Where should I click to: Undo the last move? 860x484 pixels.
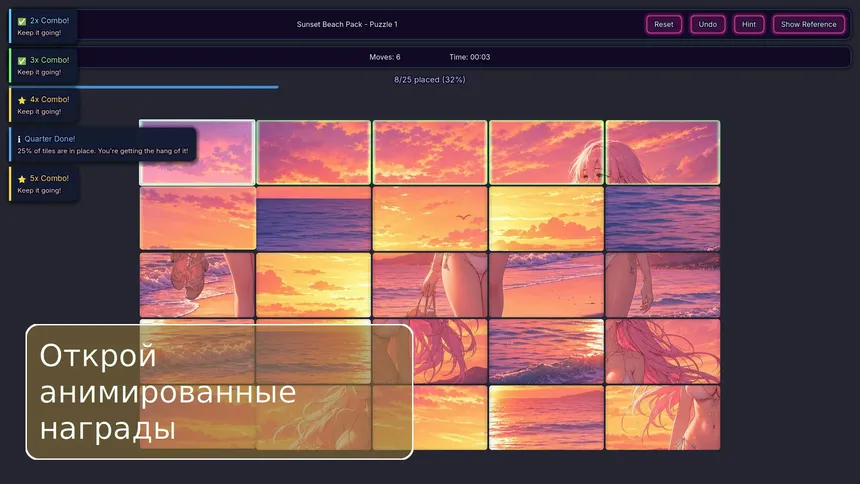pyautogui.click(x=708, y=24)
